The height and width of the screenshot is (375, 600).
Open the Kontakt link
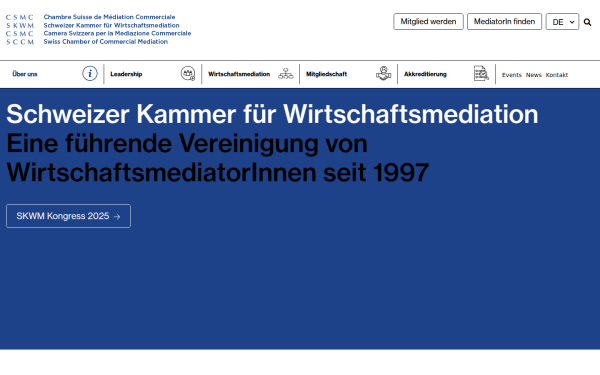click(x=556, y=75)
